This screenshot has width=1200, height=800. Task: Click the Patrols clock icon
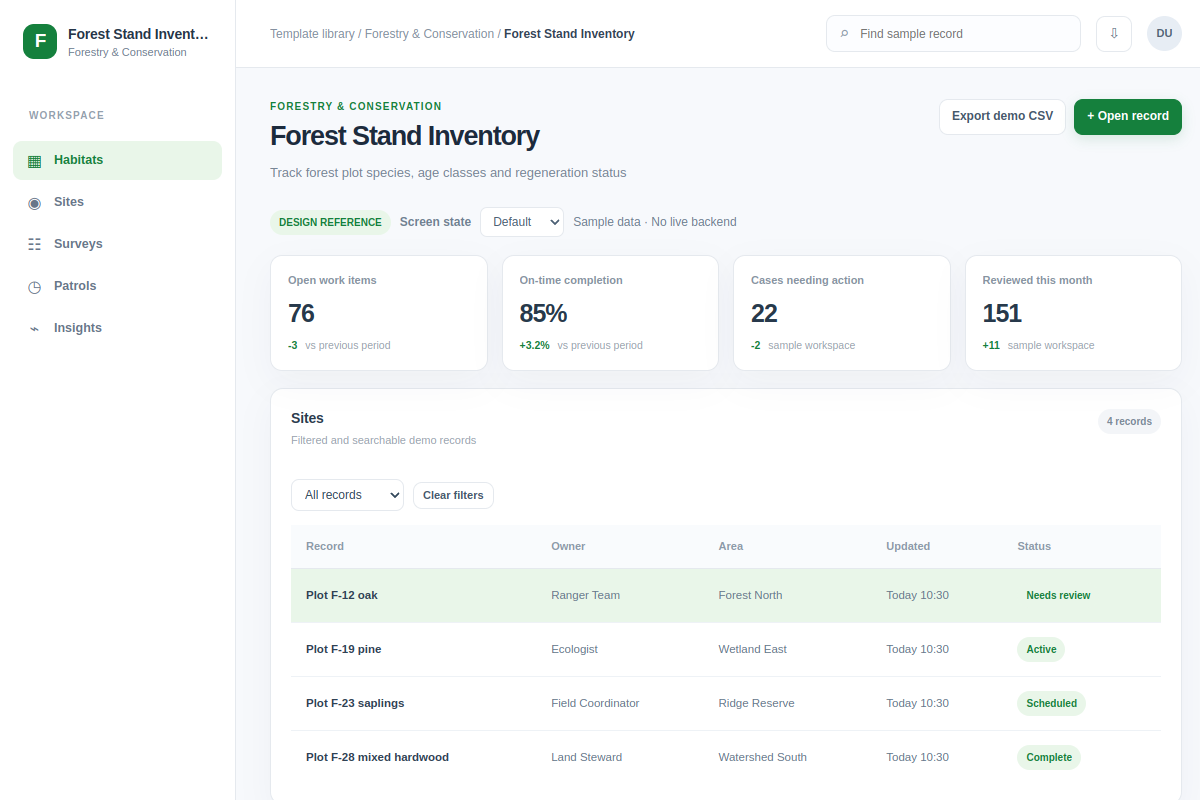34,286
